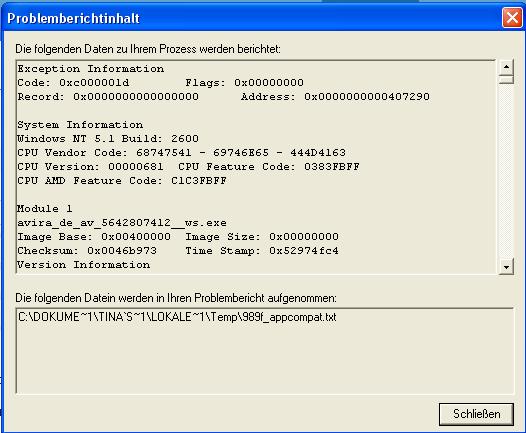Click the Problemberichtinhalt title bar
The height and width of the screenshot is (433, 526).
252,18
